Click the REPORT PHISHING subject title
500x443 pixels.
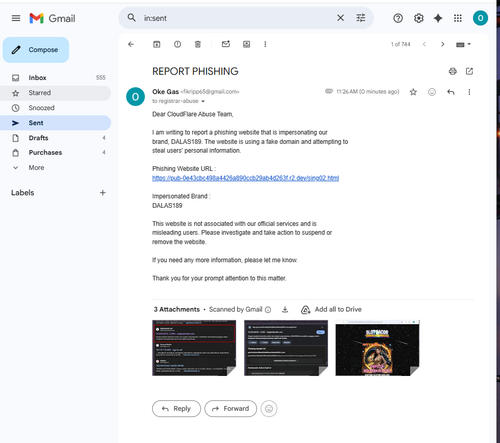point(195,71)
